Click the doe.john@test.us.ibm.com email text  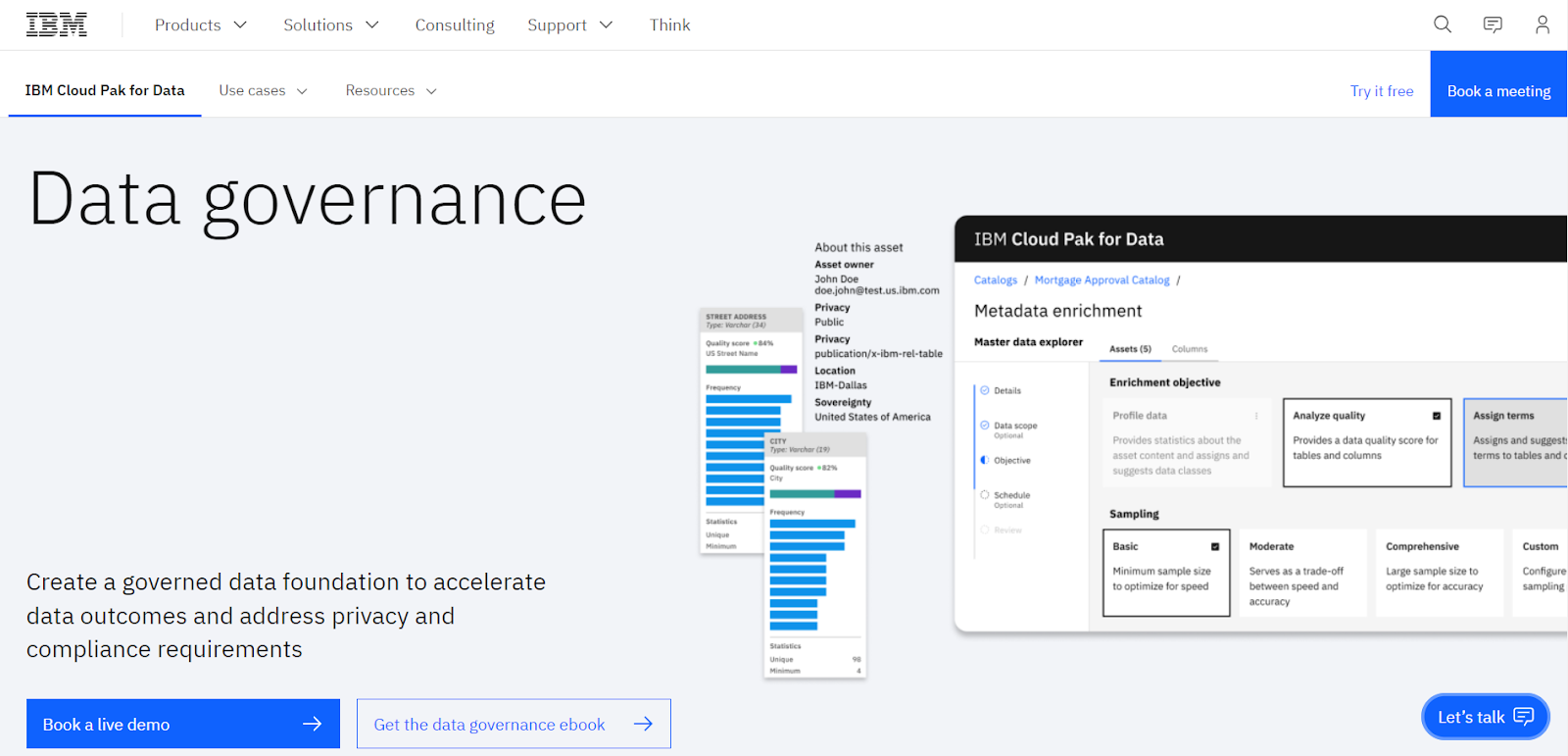click(x=877, y=291)
